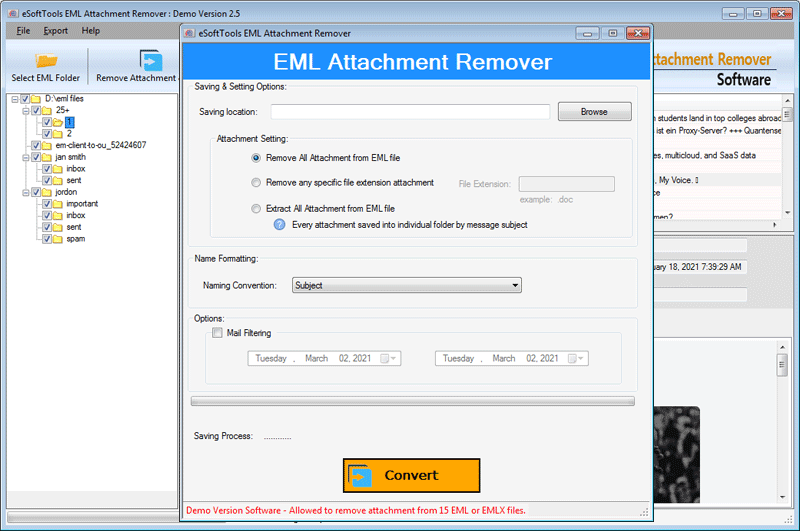Image resolution: width=800 pixels, height=531 pixels.
Task: Click the conversion progress bar
Action: click(x=413, y=401)
